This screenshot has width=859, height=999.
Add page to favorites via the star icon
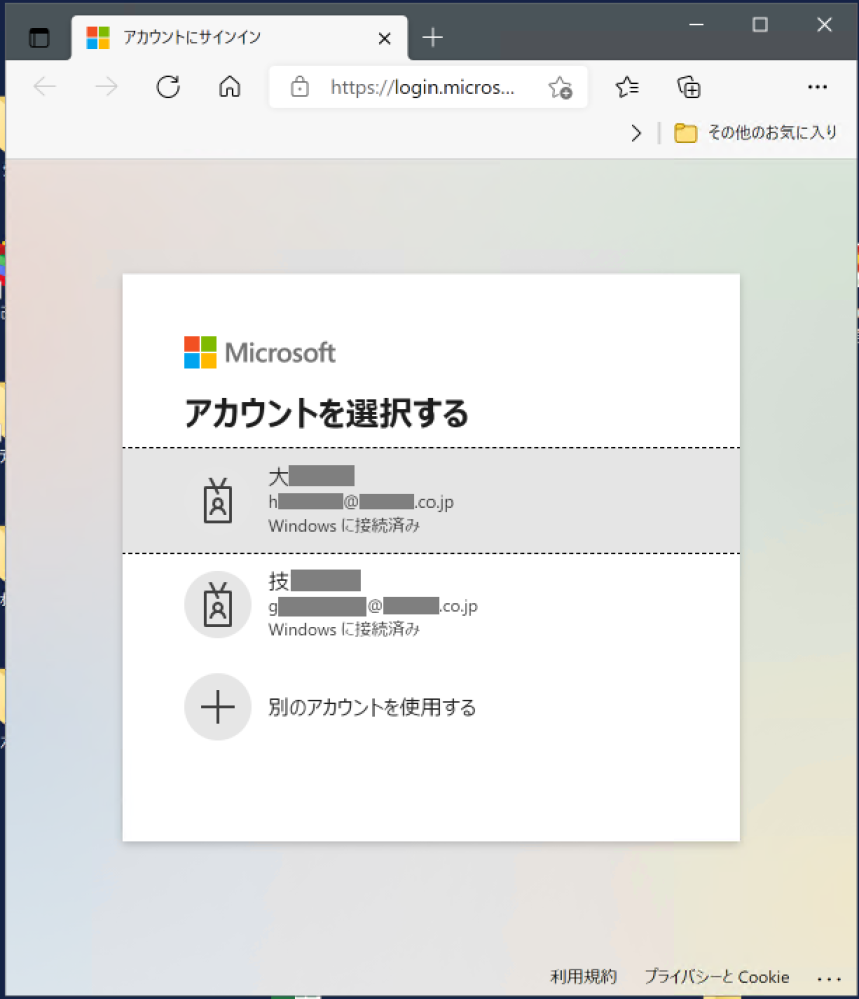(561, 87)
